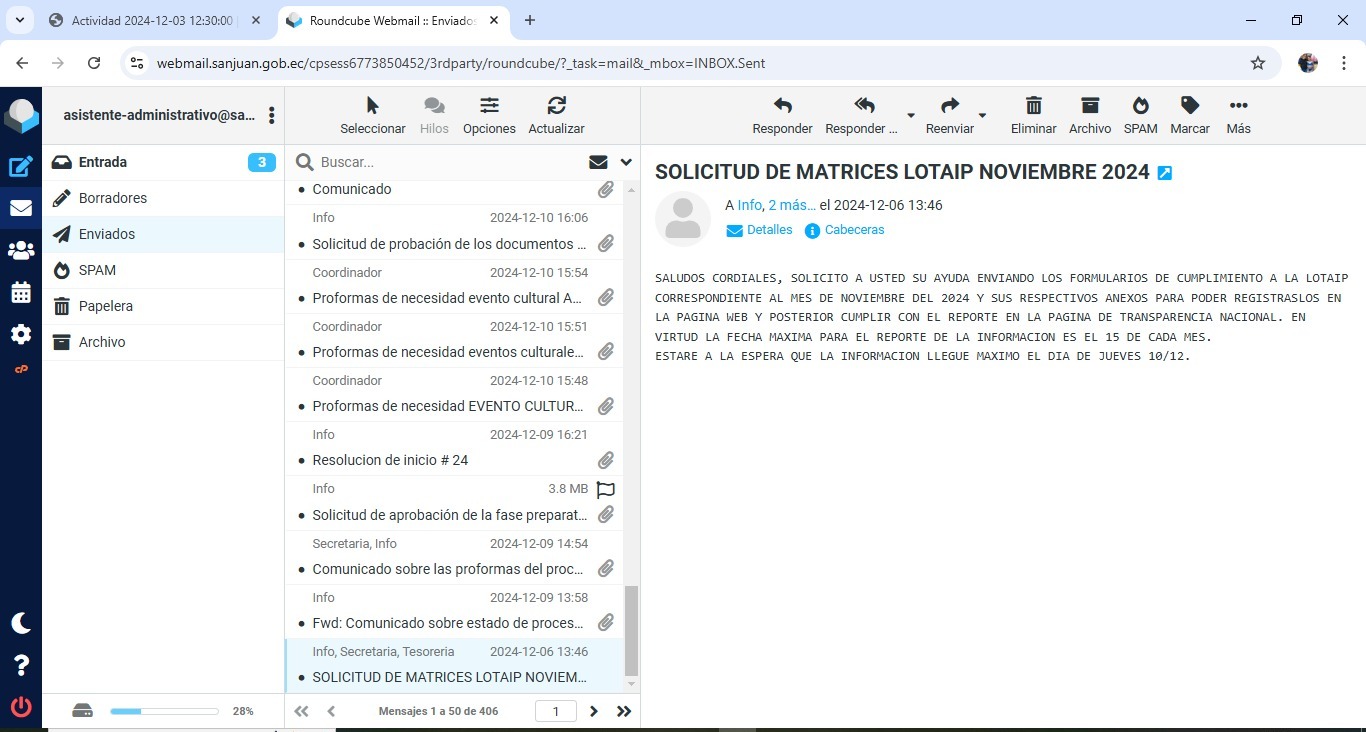Switch to the Actividad browser tab
Screen dimensions: 1366x732
pos(152,20)
